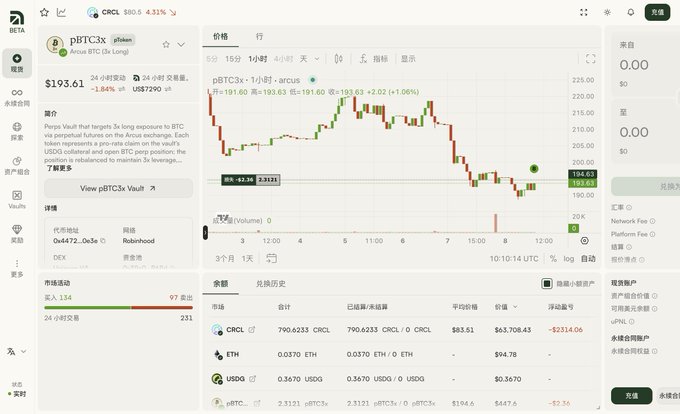Click the 损失 -$2.36 position label on chart
Screen dimensions: 680x414
click(250, 179)
